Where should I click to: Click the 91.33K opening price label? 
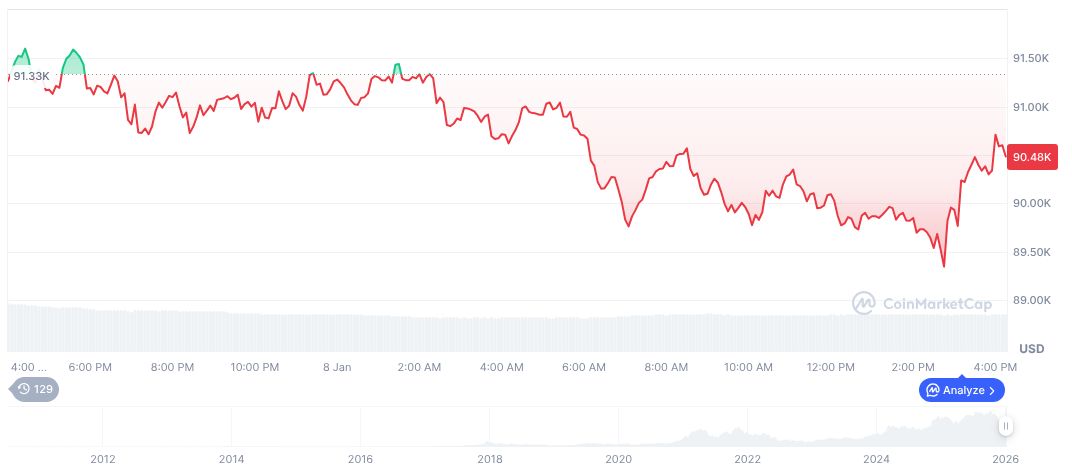pos(31,75)
